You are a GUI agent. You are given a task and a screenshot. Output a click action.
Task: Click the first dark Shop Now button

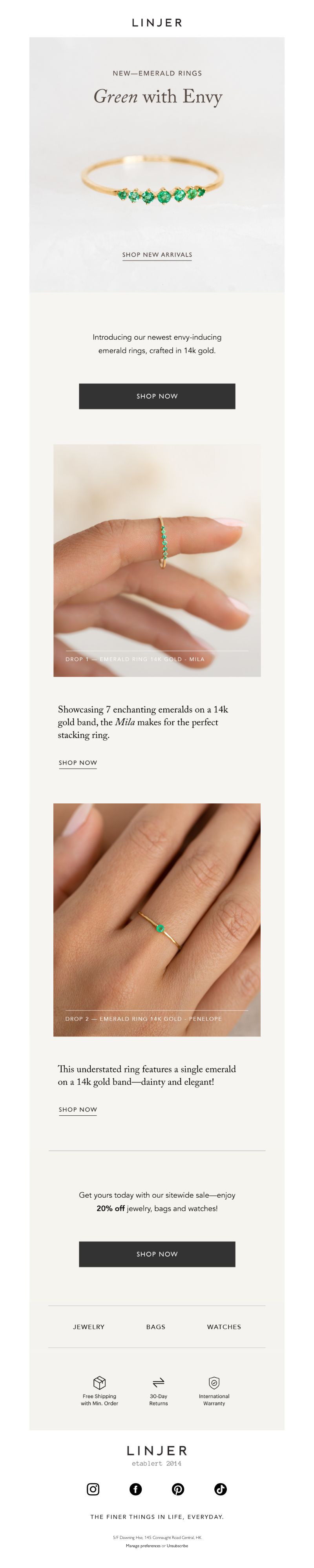click(x=157, y=396)
